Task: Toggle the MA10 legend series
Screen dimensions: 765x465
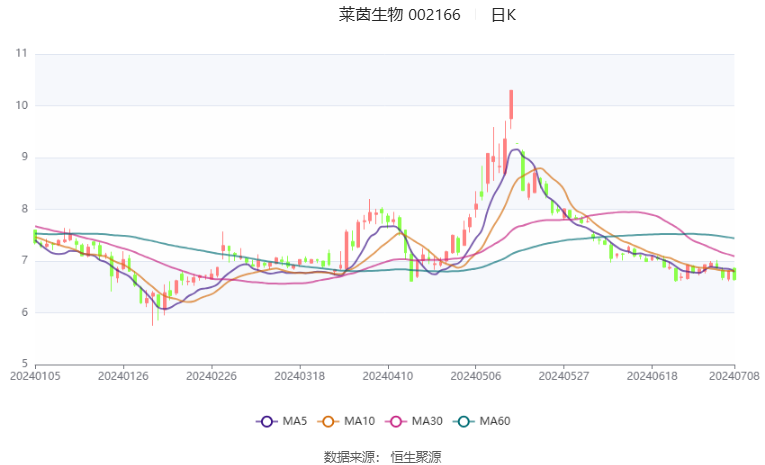Action: tap(346, 421)
